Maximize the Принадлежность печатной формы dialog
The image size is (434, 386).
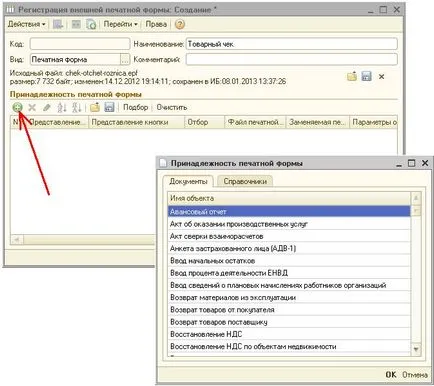click(x=412, y=163)
